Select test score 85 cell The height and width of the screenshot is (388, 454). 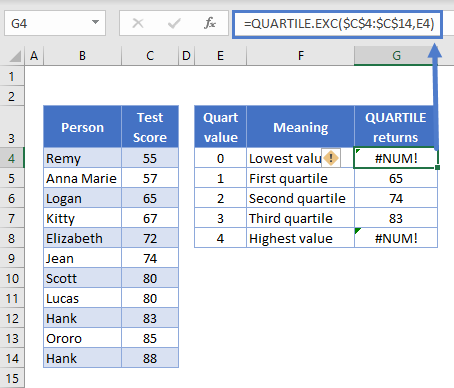[150, 338]
